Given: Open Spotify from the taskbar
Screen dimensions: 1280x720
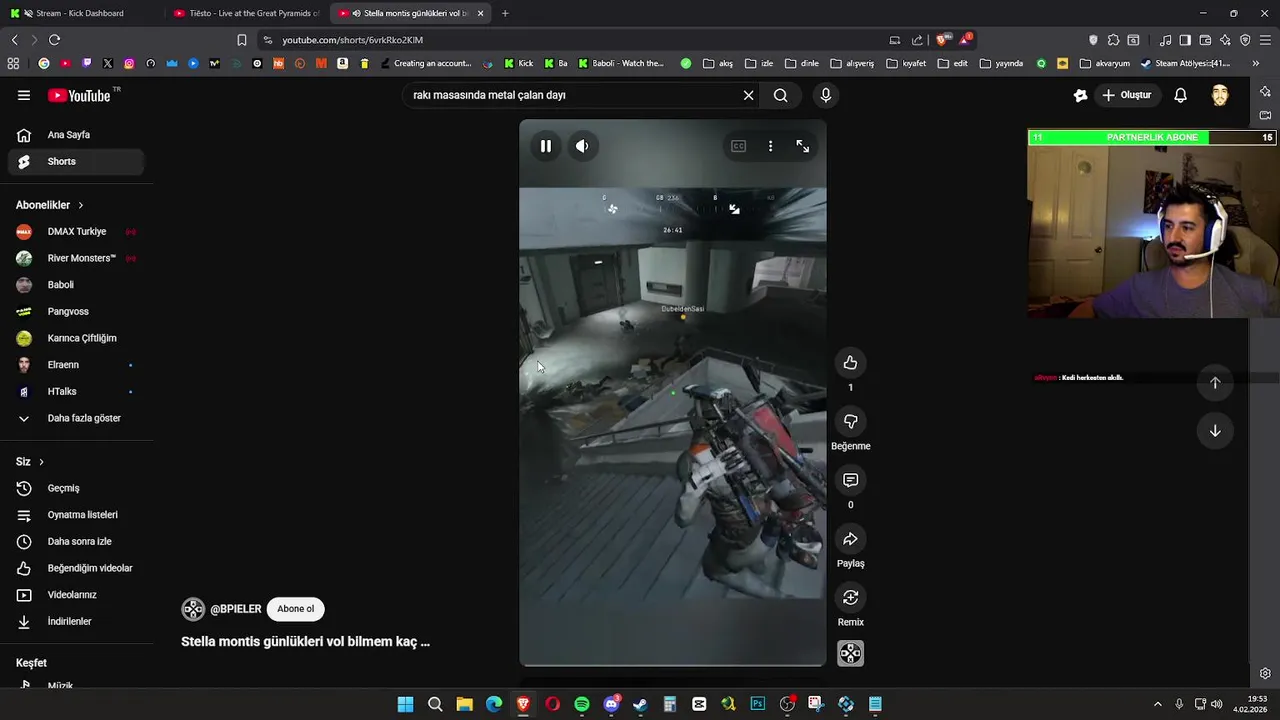Looking at the screenshot, I should 582,704.
